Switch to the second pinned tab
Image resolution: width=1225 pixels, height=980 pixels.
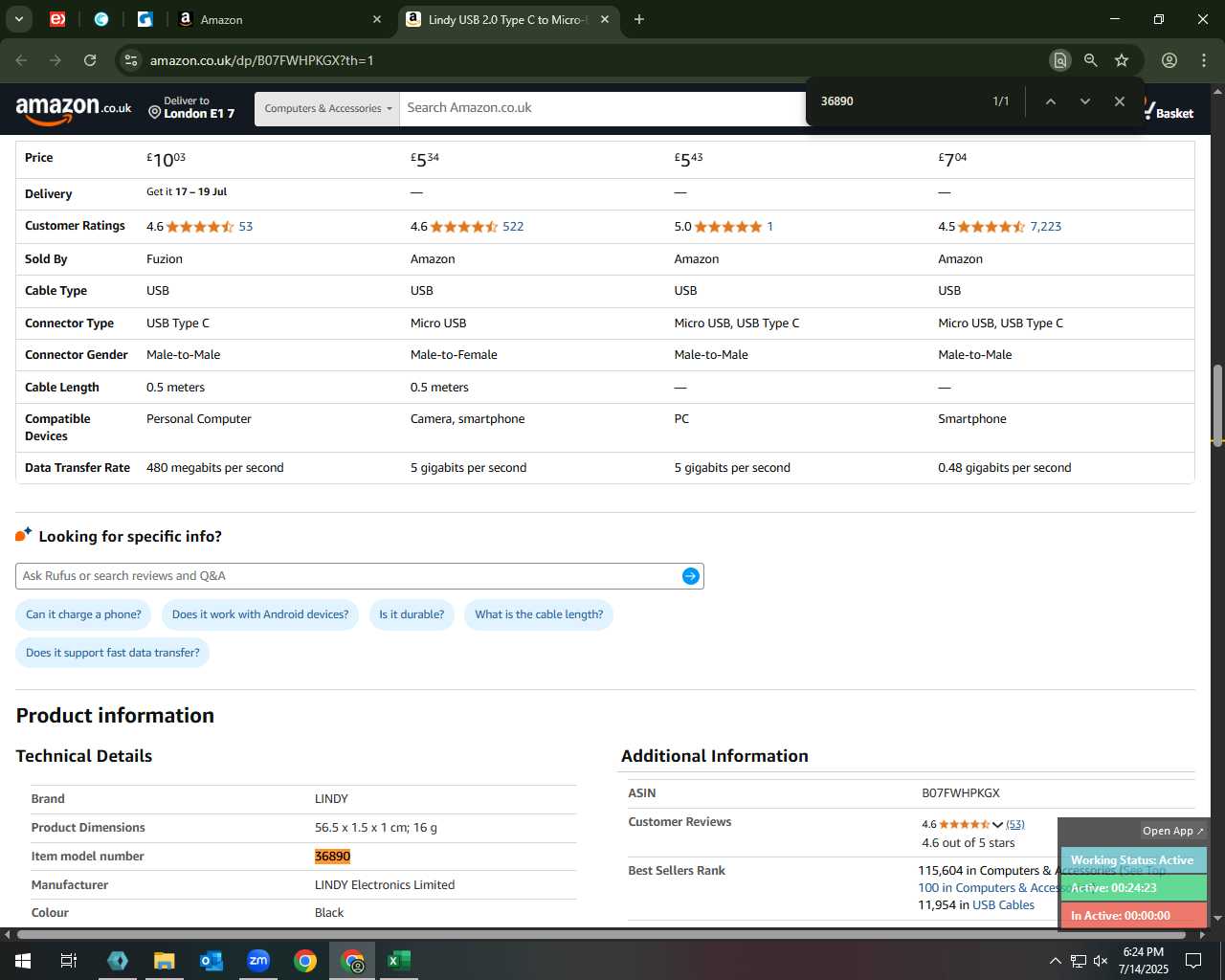[x=101, y=19]
